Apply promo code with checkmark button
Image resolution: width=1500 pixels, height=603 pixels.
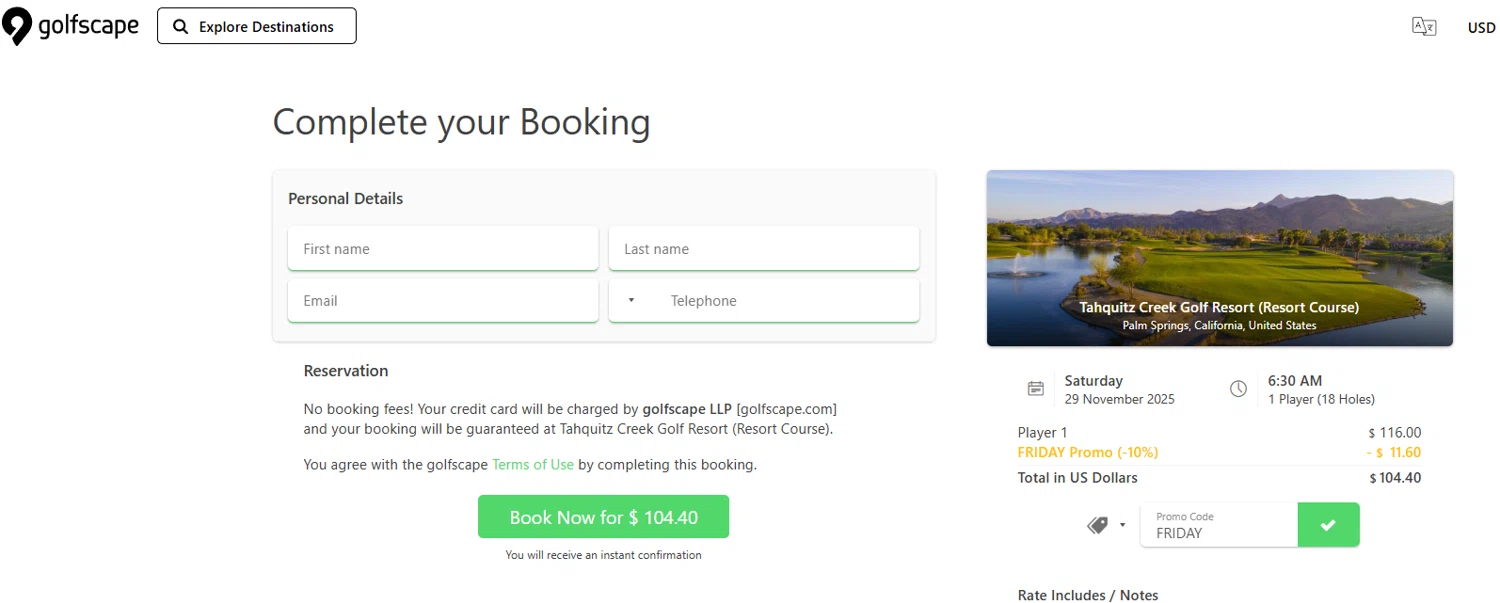(x=1328, y=525)
